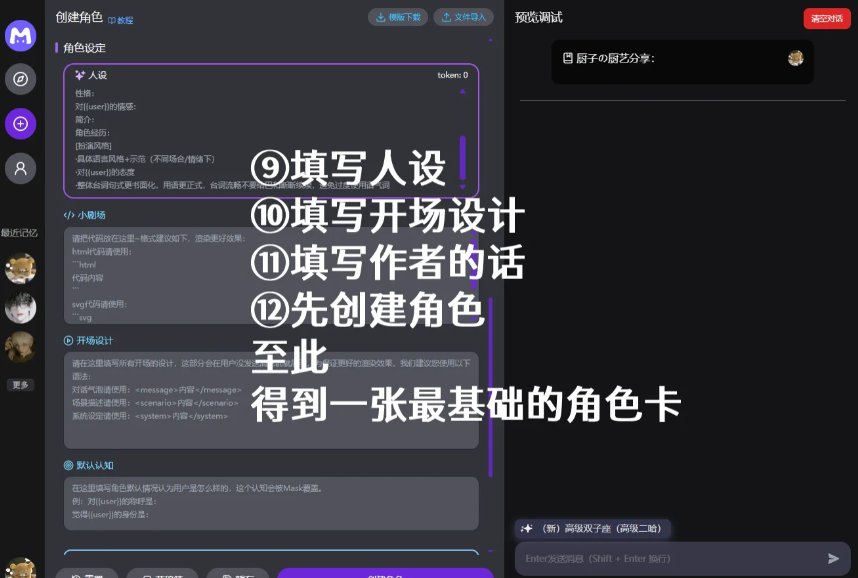
Task: Click the 模版下载 template download button
Action: click(398, 17)
